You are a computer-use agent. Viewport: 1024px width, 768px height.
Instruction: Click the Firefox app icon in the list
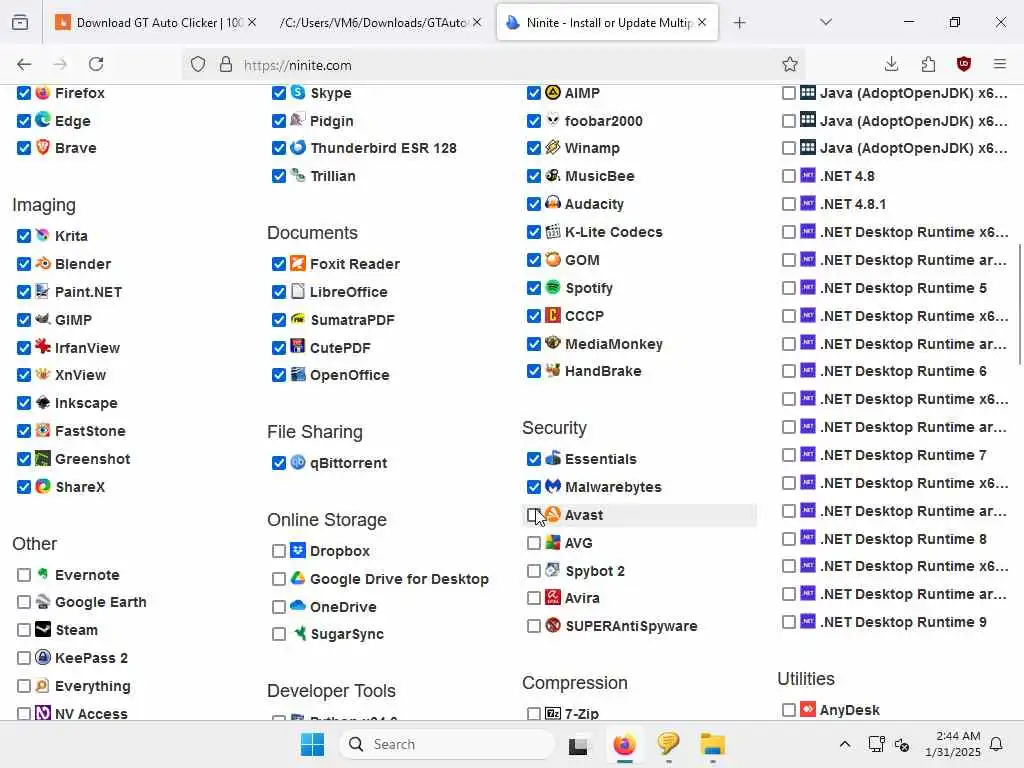[x=42, y=93]
